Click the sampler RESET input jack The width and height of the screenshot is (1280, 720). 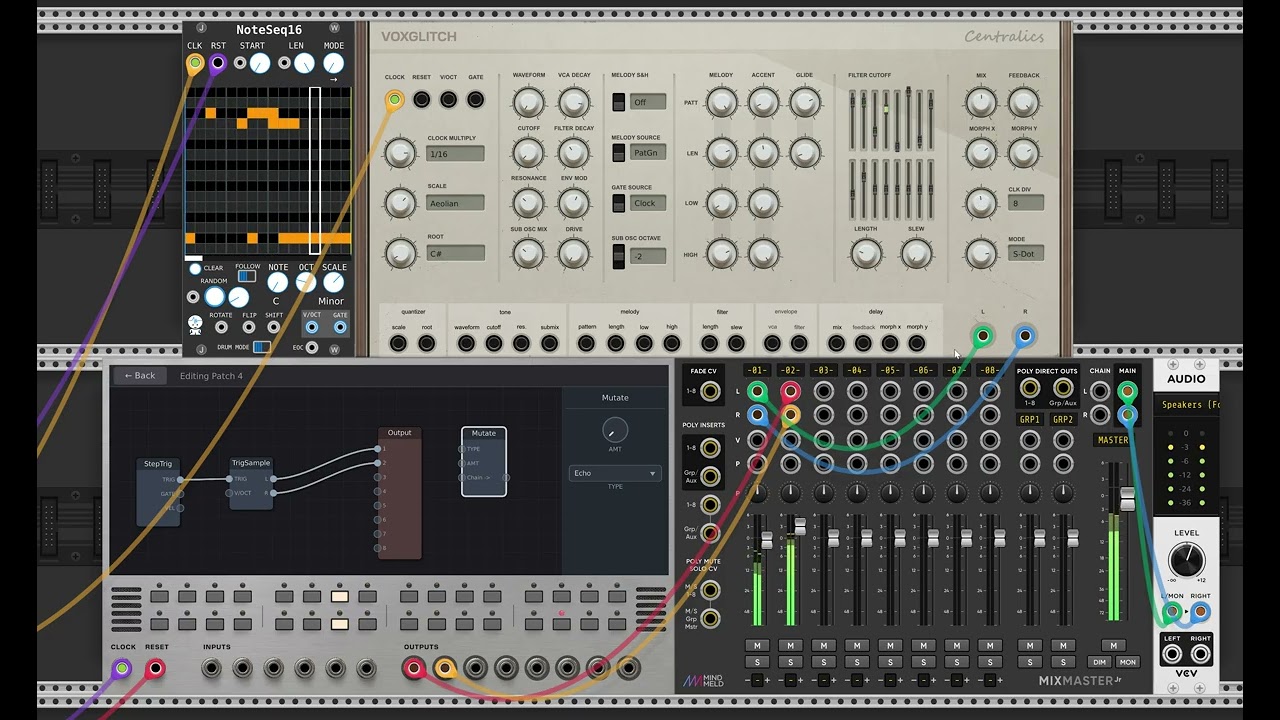(x=155, y=668)
